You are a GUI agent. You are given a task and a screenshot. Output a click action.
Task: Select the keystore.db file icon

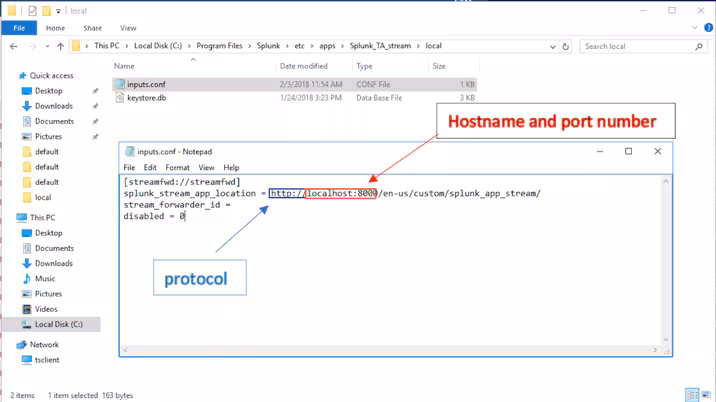click(x=120, y=98)
